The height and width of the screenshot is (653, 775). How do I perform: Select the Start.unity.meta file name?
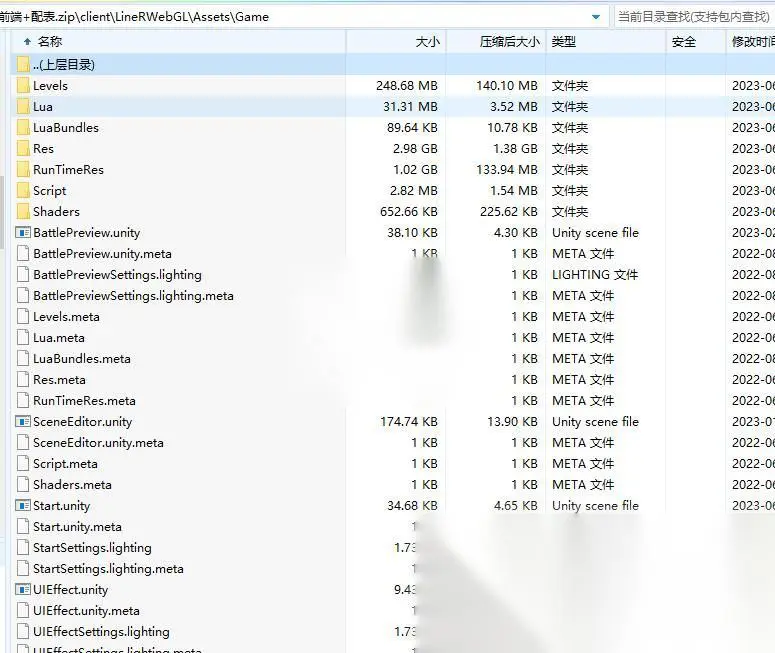pos(77,527)
